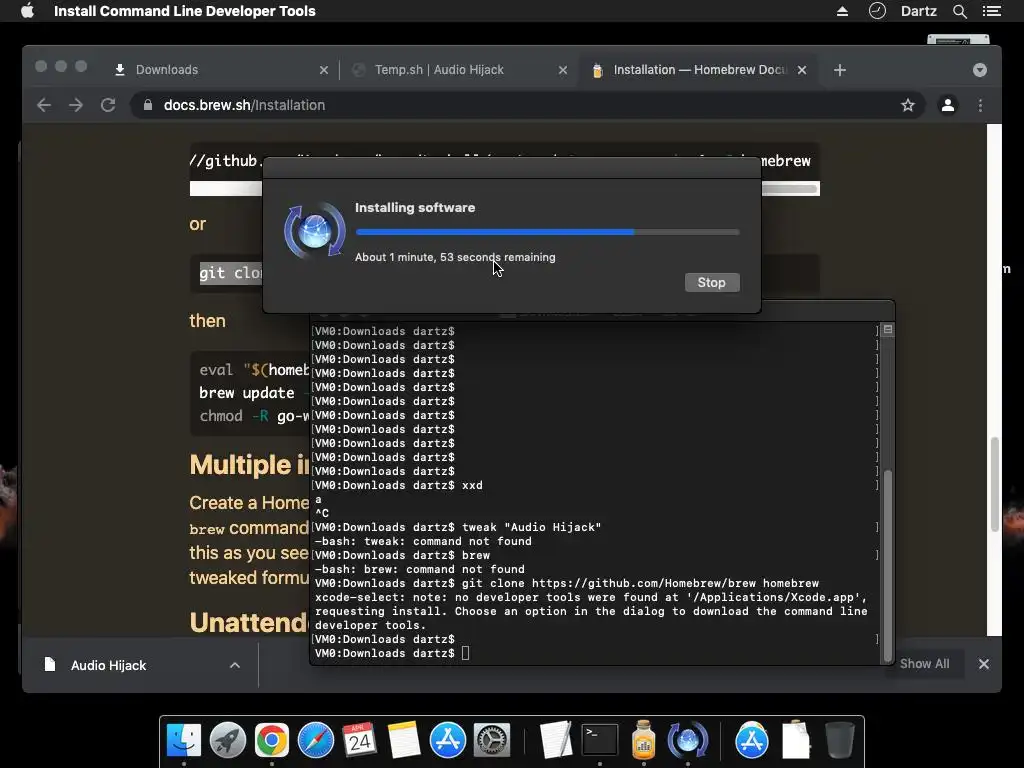This screenshot has width=1024, height=768.
Task: Click the Chrome page scrollbar
Action: click(x=995, y=484)
